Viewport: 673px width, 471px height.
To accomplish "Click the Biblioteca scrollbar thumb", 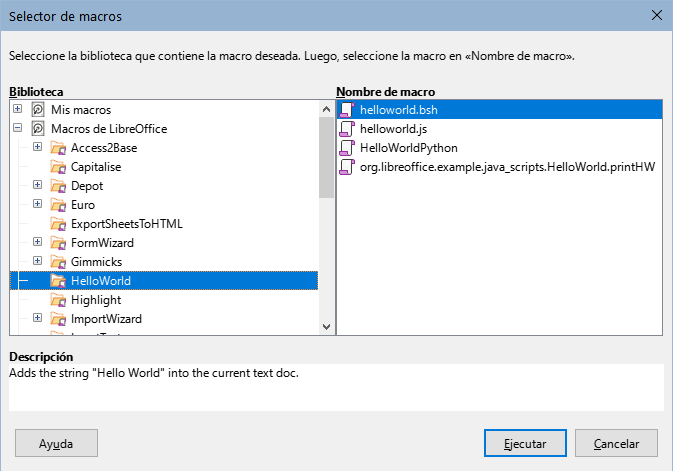I will click(327, 158).
